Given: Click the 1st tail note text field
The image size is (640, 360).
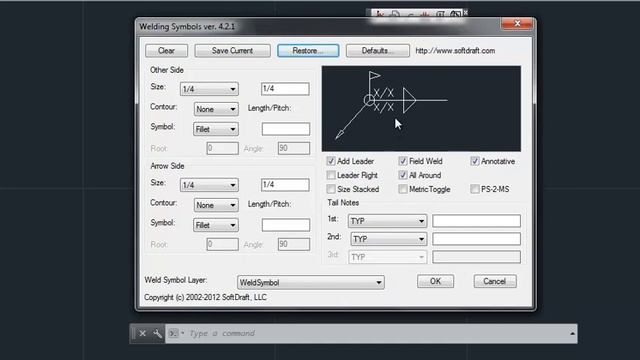Looking at the screenshot, I should (476, 221).
